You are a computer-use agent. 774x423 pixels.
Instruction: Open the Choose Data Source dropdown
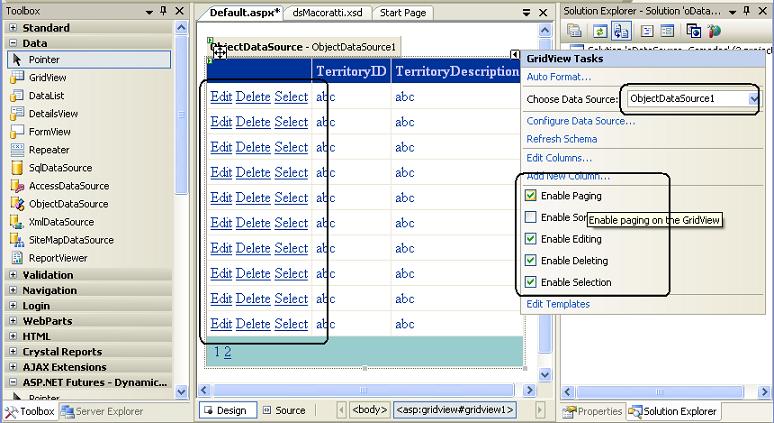tap(754, 99)
